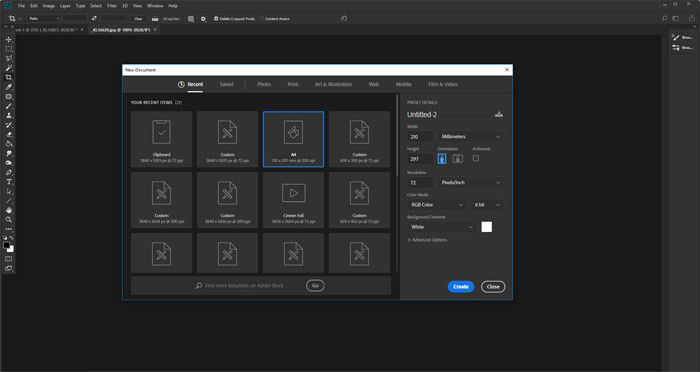Select the Clipboard preset thumbnail

[x=162, y=139]
